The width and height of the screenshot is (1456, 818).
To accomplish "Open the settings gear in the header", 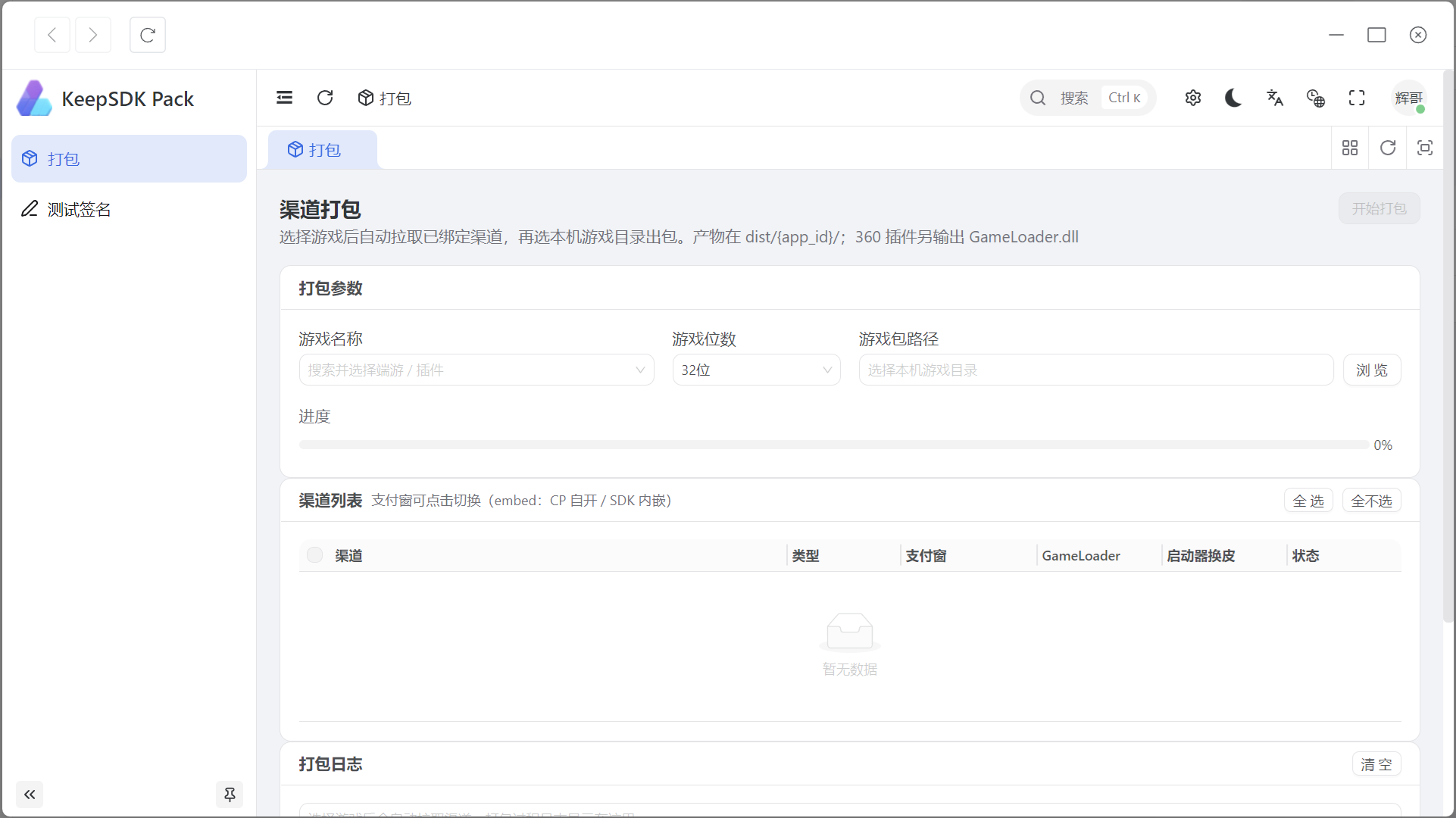I will point(1193,98).
